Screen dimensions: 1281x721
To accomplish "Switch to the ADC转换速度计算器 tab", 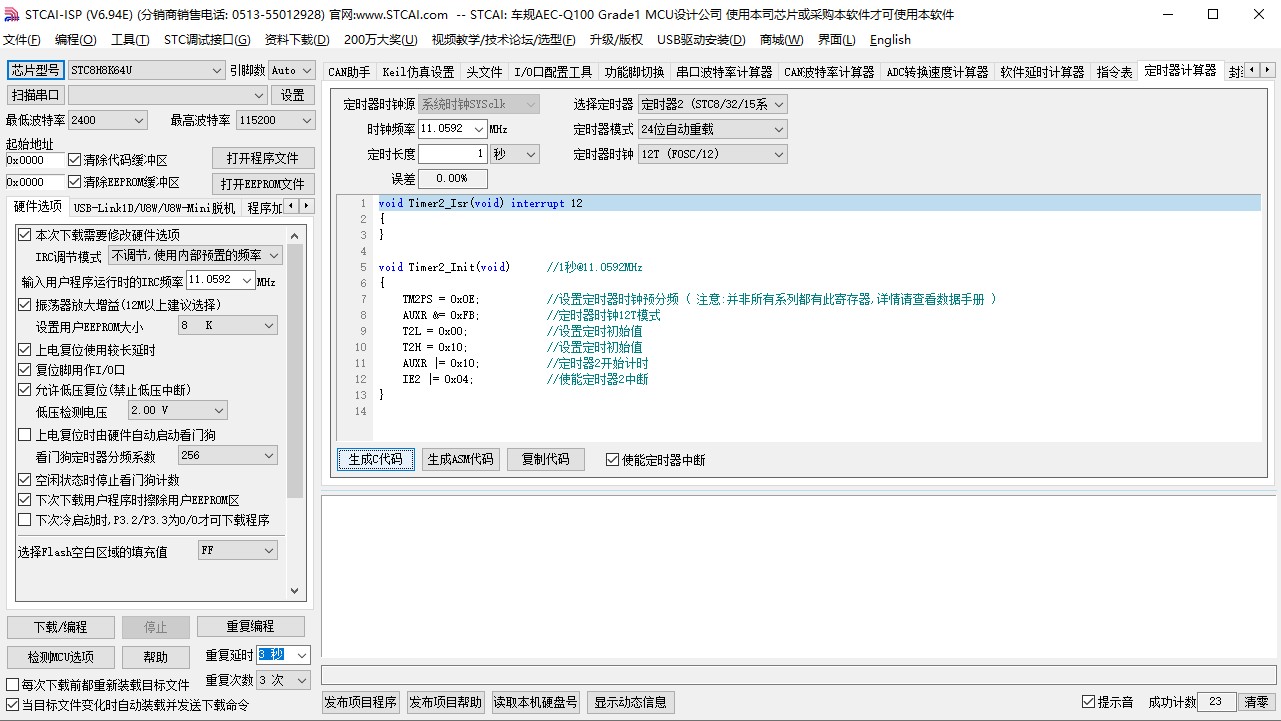I will 937,72.
